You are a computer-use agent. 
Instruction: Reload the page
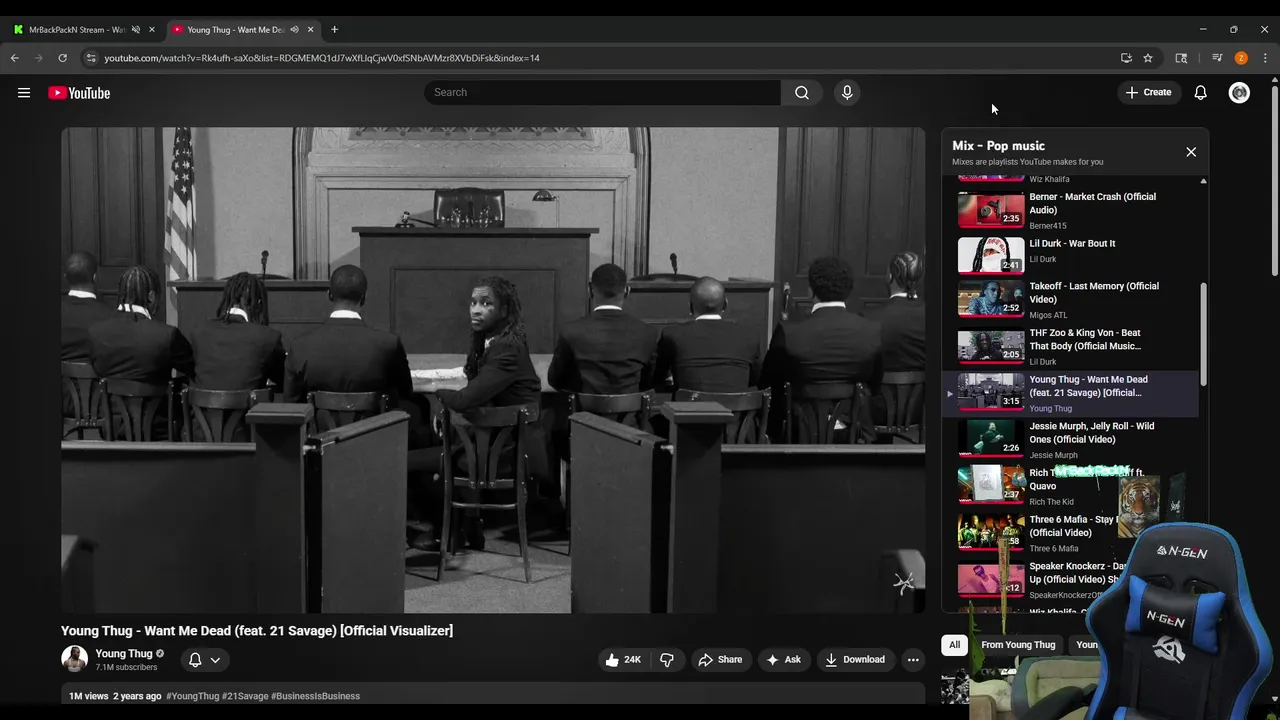tap(63, 58)
